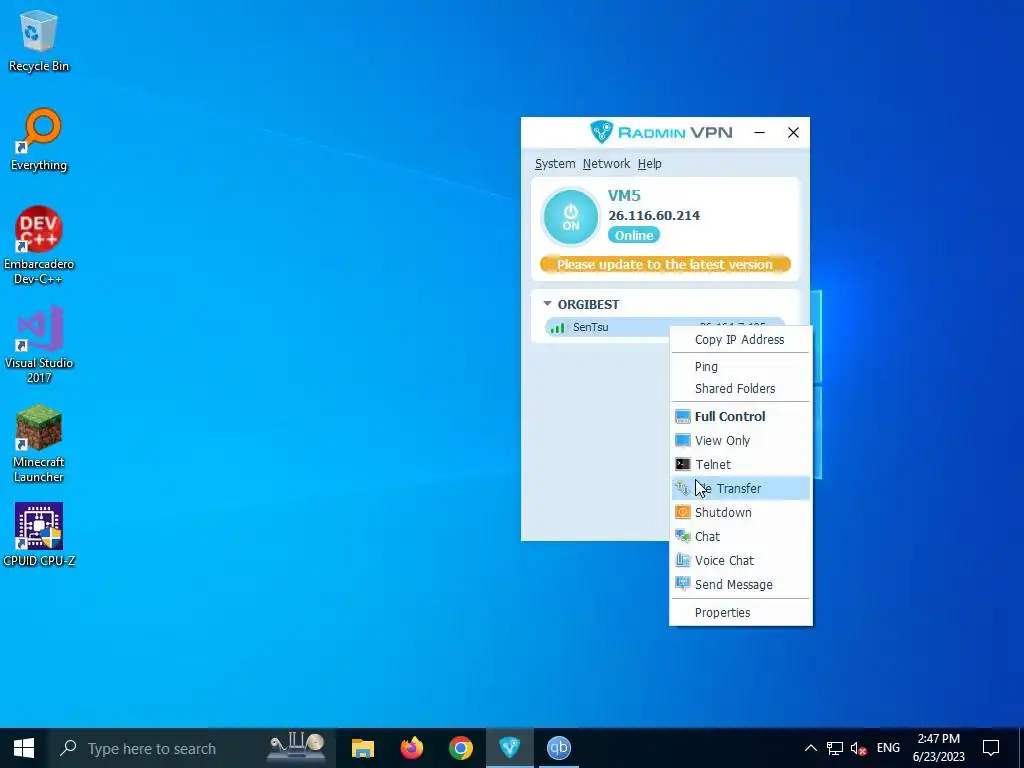
Task: Select Embarcadero Dev-C++ desktop icon
Action: coord(39,246)
